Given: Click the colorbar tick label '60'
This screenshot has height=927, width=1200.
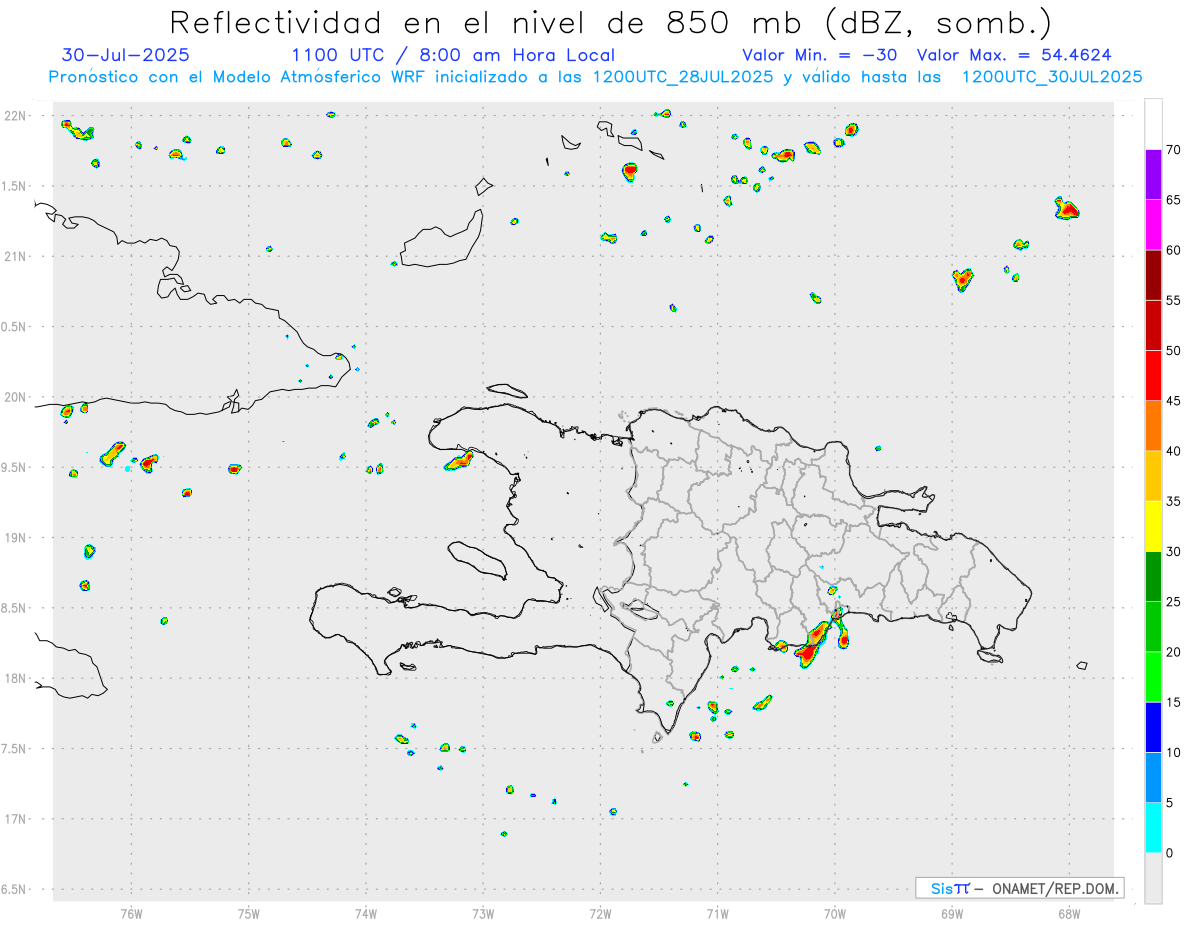Looking at the screenshot, I should pyautogui.click(x=1174, y=250).
